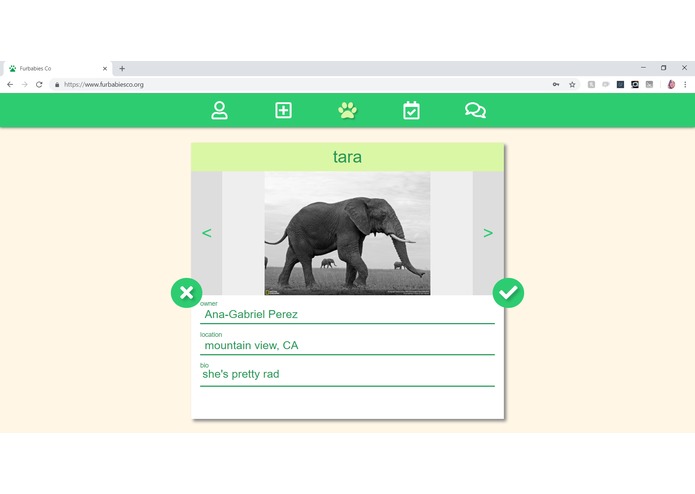Accept tara with the green checkmark button

coord(508,293)
